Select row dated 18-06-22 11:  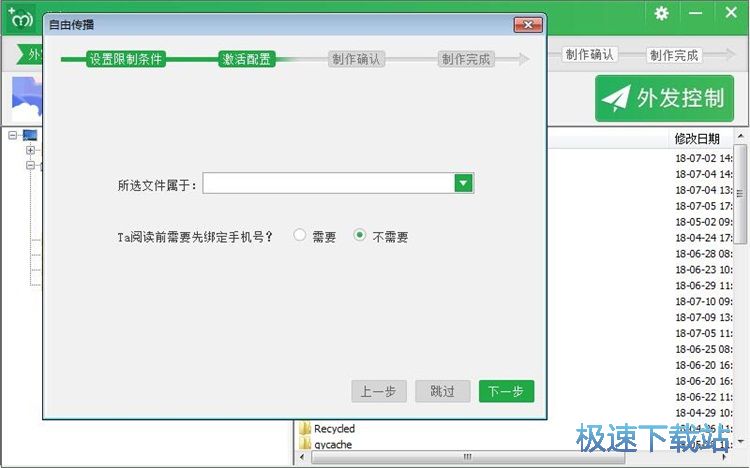tap(703, 397)
